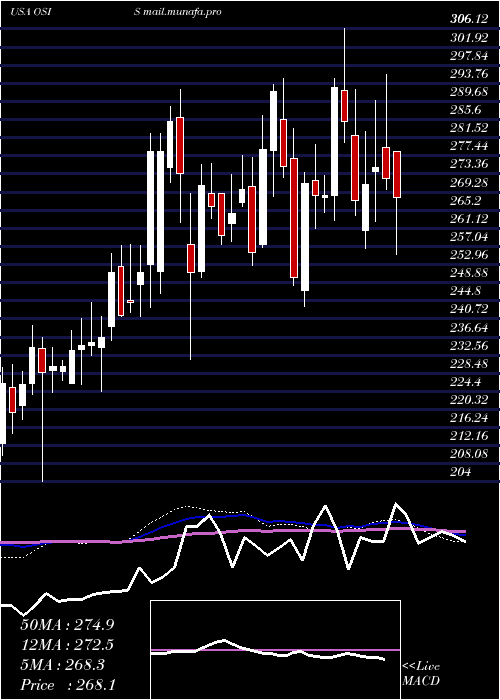Screen dimensions: 500x700
Task: Click the S mail.munafa.pro header text
Action: pyautogui.click(x=178, y=12)
